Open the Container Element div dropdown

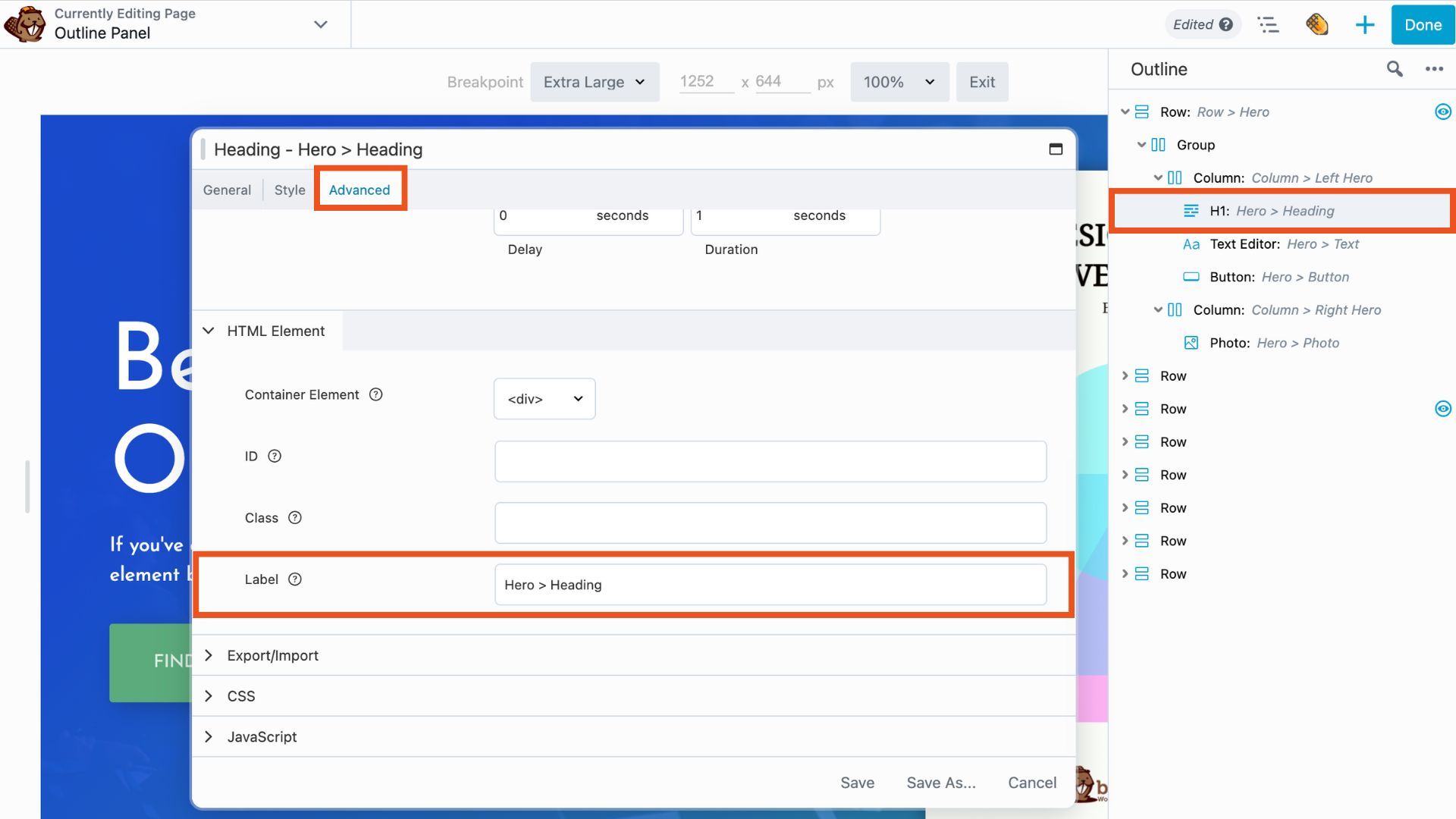pyautogui.click(x=544, y=398)
